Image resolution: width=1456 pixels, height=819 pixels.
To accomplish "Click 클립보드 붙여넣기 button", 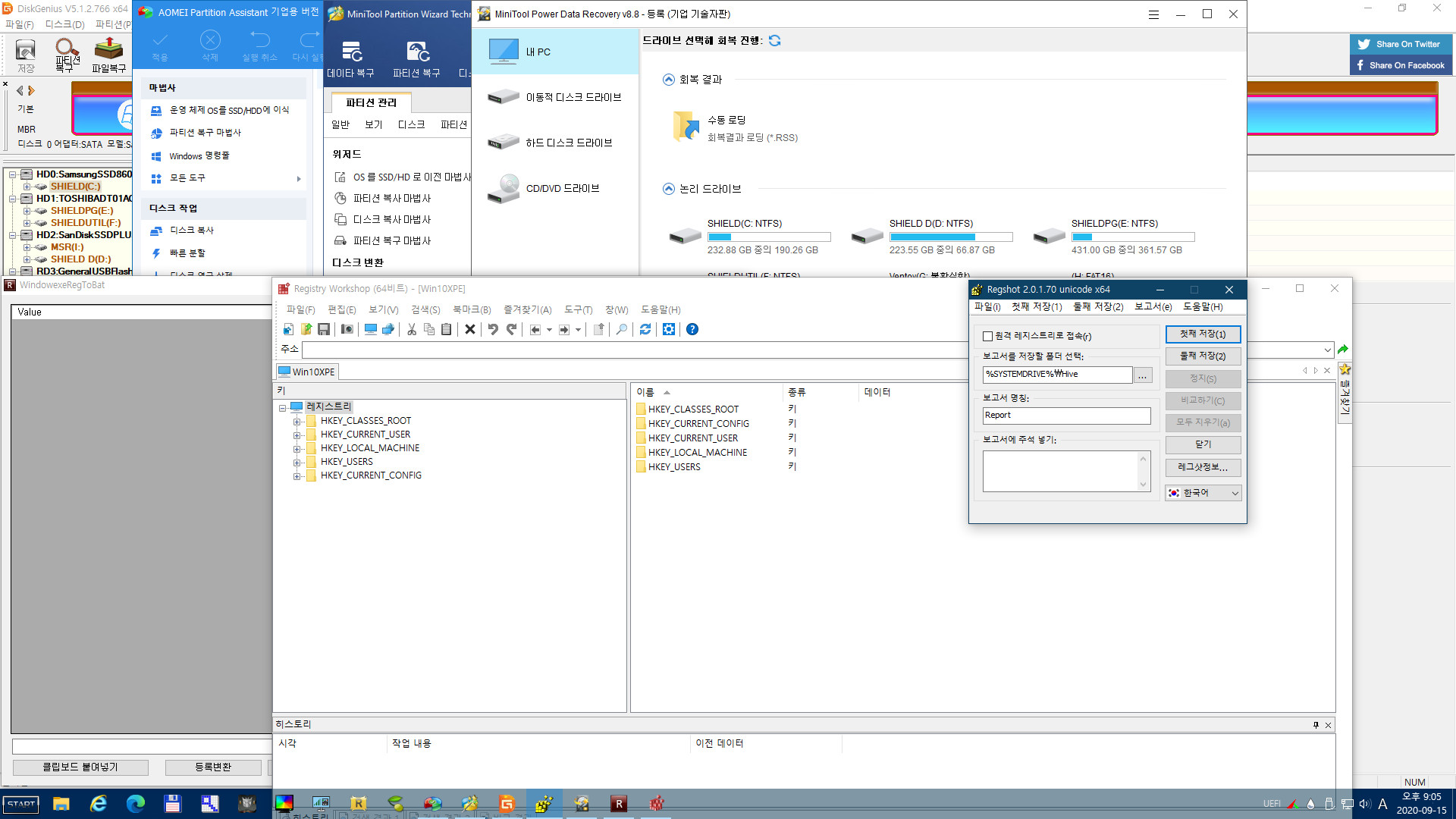I will pos(80,767).
